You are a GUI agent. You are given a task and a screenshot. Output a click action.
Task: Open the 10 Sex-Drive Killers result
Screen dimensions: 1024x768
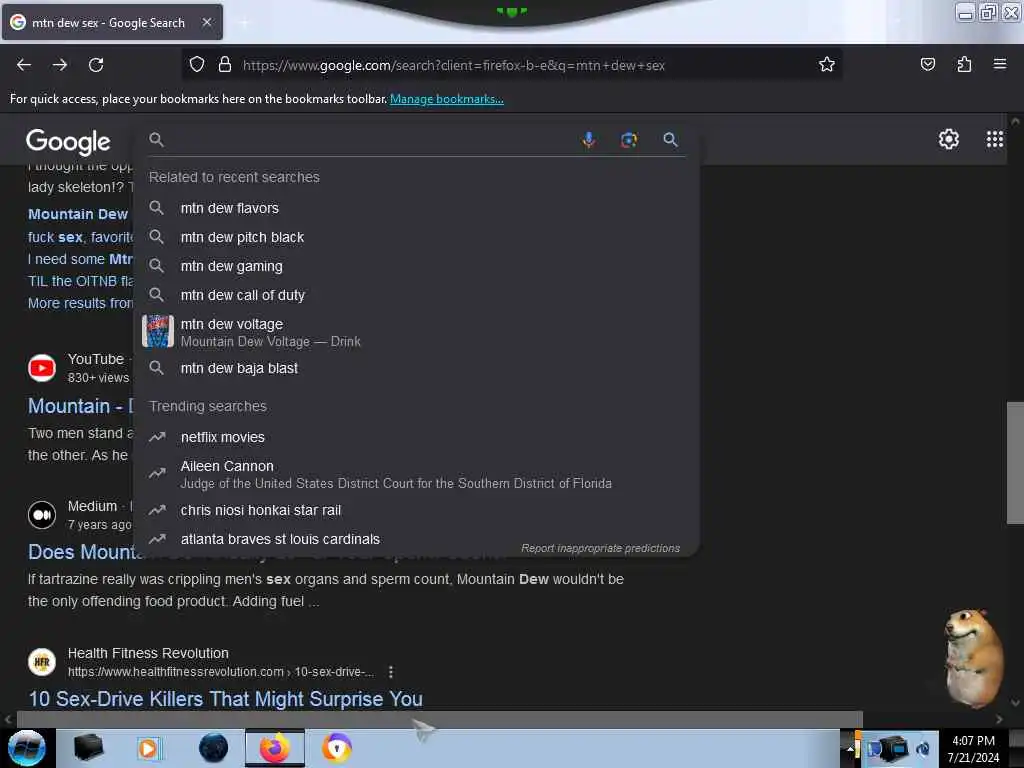point(225,699)
